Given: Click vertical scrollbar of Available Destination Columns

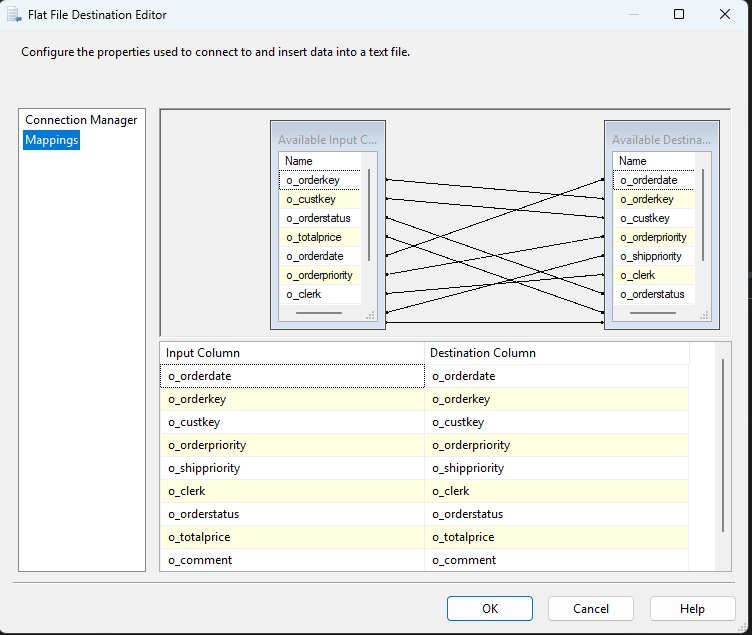Looking at the screenshot, I should 703,215.
